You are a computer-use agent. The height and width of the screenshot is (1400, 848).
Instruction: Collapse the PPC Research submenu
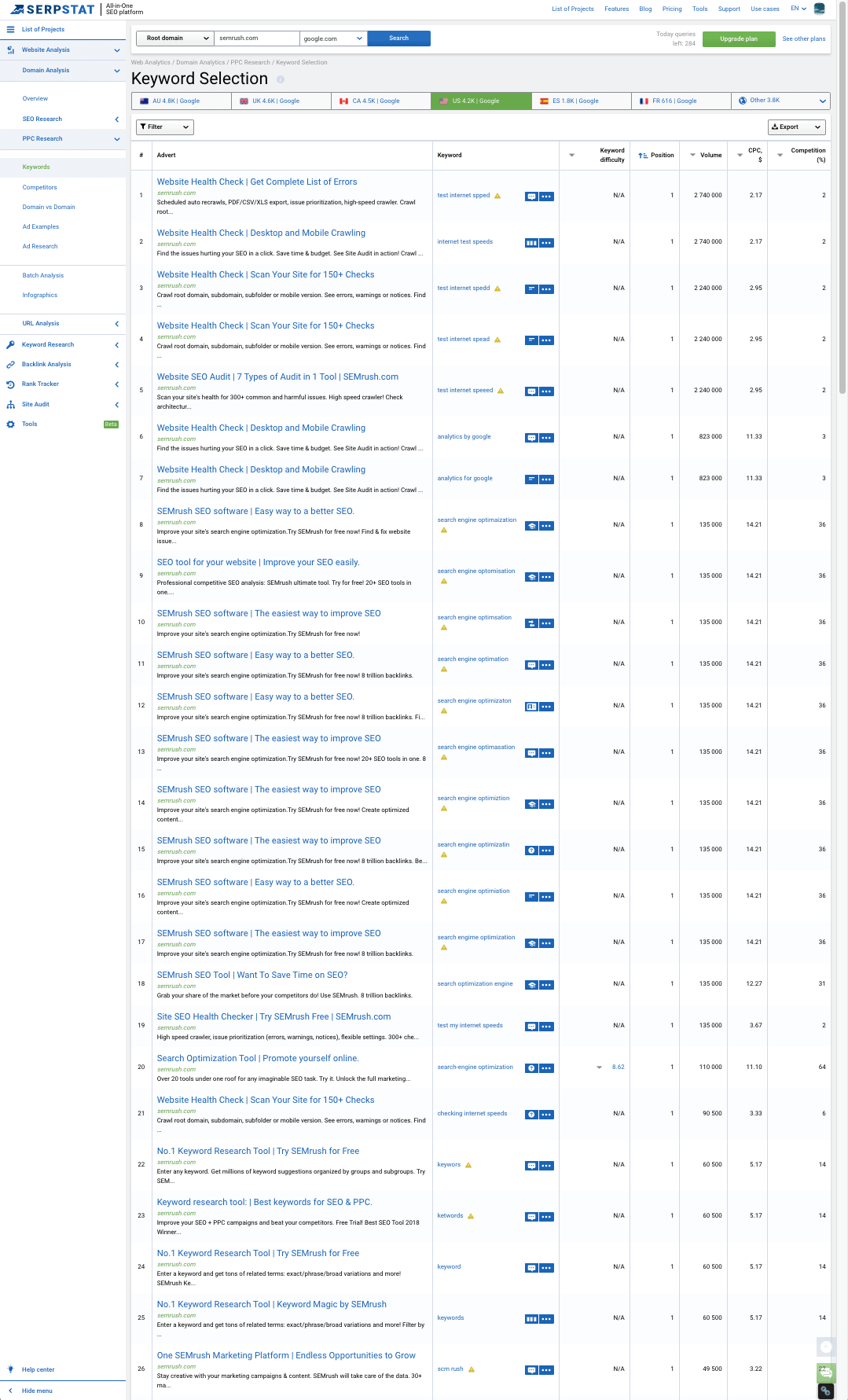pos(117,139)
